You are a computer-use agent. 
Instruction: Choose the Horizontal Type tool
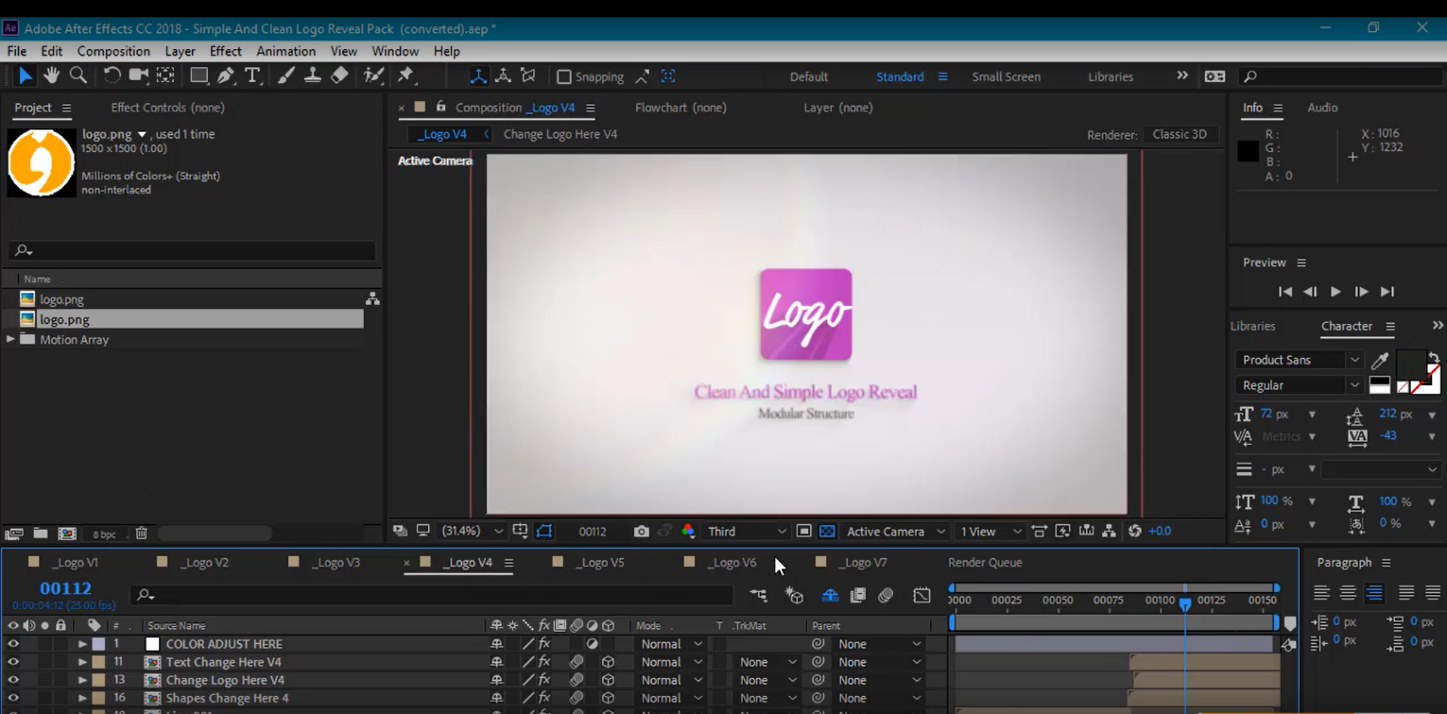253,76
